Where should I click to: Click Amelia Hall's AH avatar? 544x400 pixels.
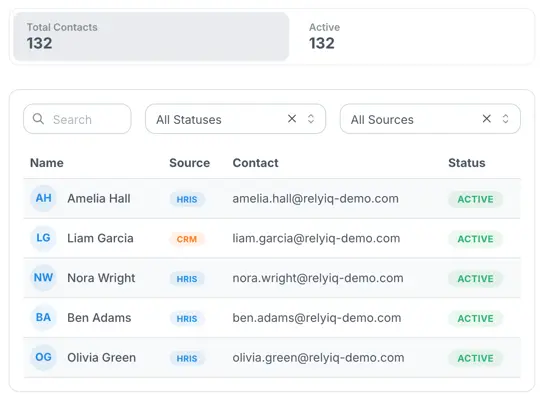click(x=43, y=198)
